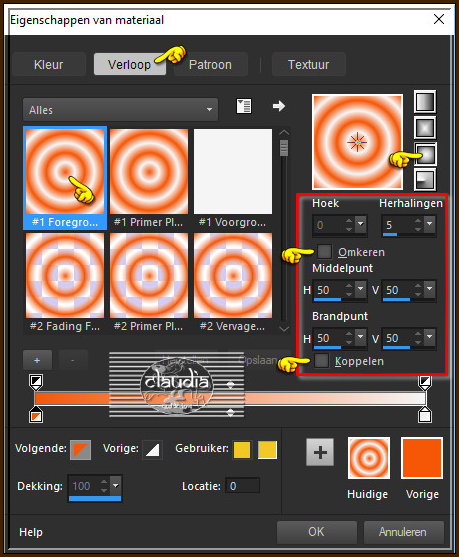Toggle the Omkeren checkbox
This screenshot has height=557, width=459.
pyautogui.click(x=324, y=252)
